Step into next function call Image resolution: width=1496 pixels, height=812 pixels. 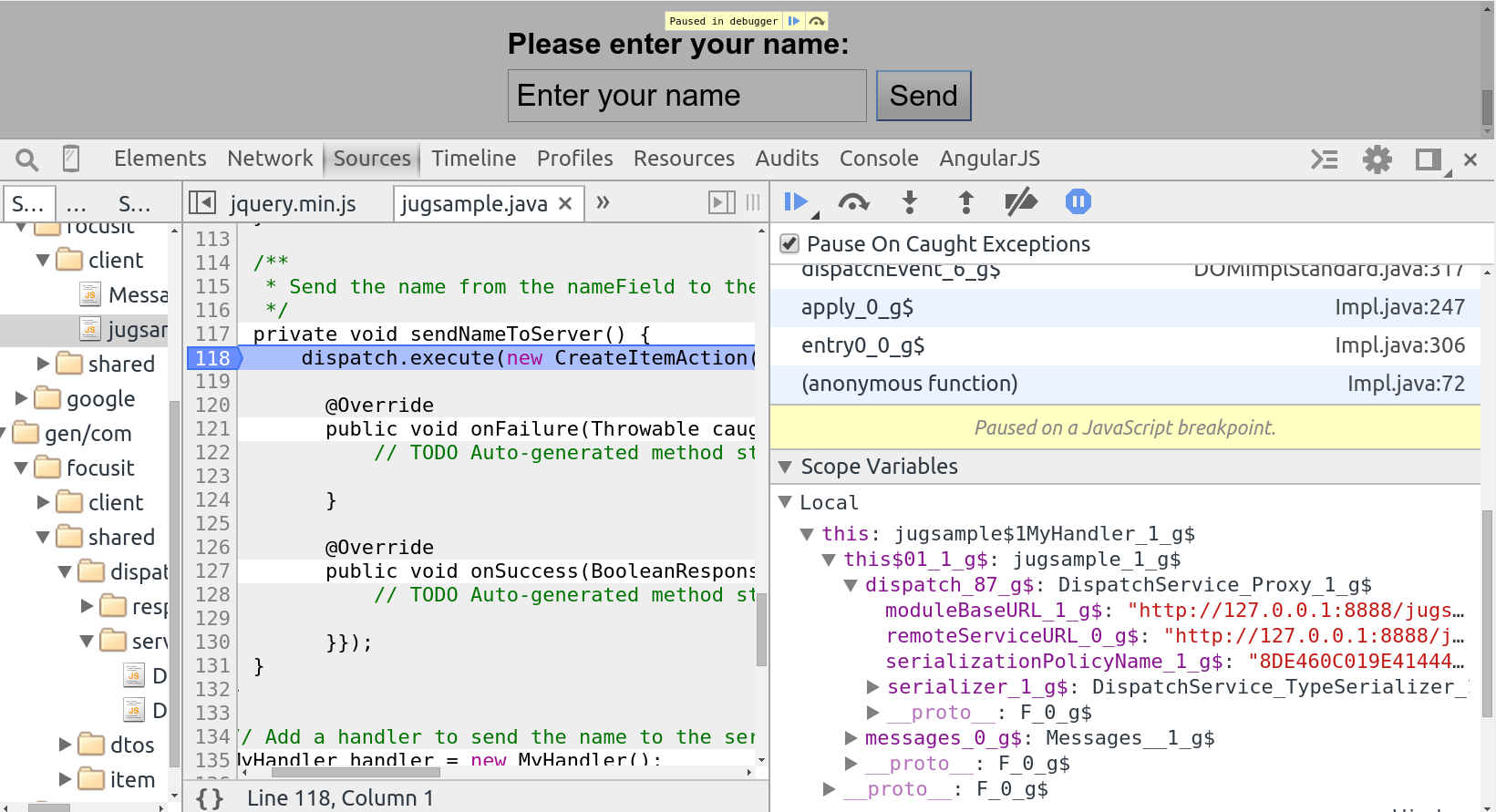[909, 201]
